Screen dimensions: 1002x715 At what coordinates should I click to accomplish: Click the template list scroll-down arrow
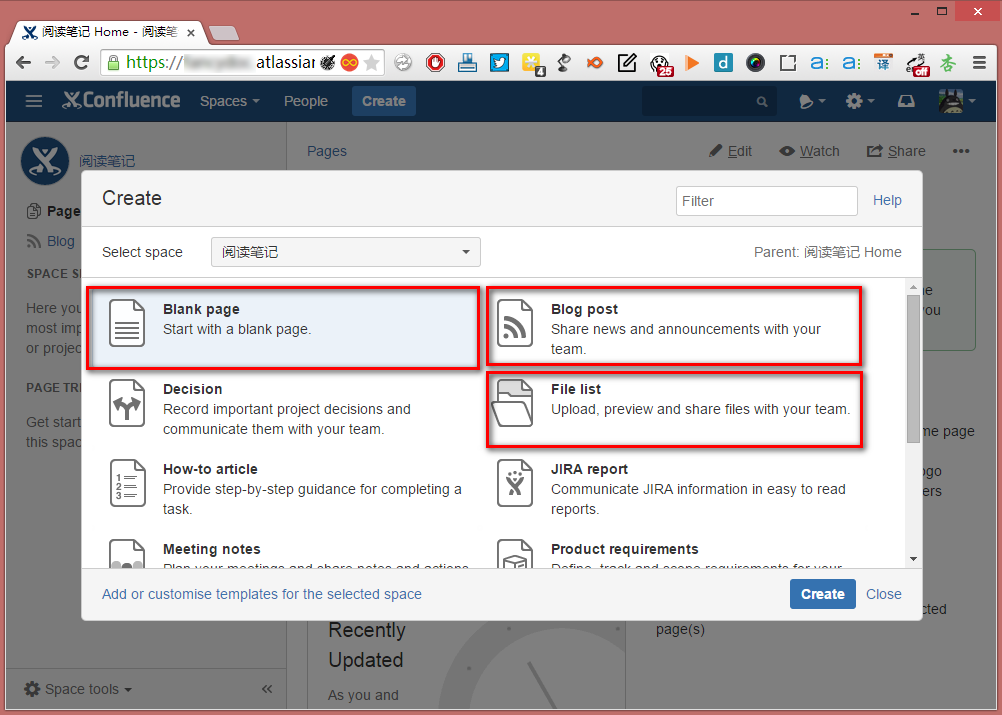[913, 559]
